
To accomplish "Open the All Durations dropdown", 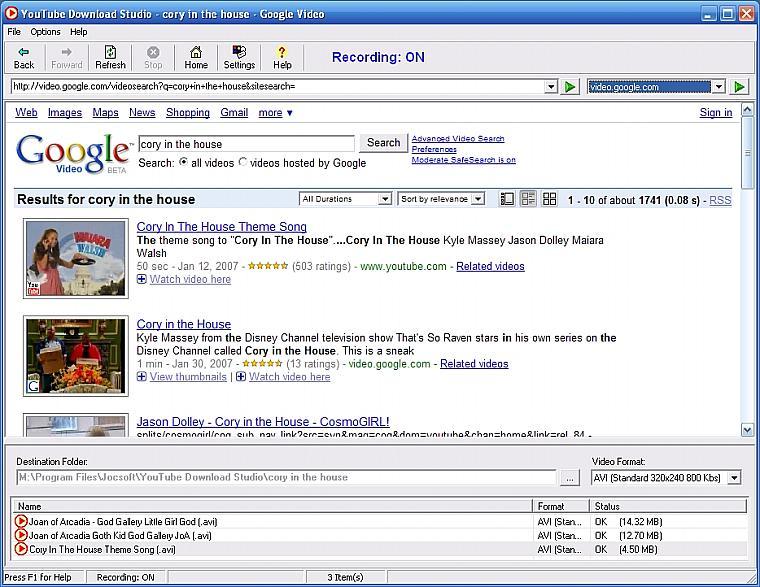I will point(345,199).
